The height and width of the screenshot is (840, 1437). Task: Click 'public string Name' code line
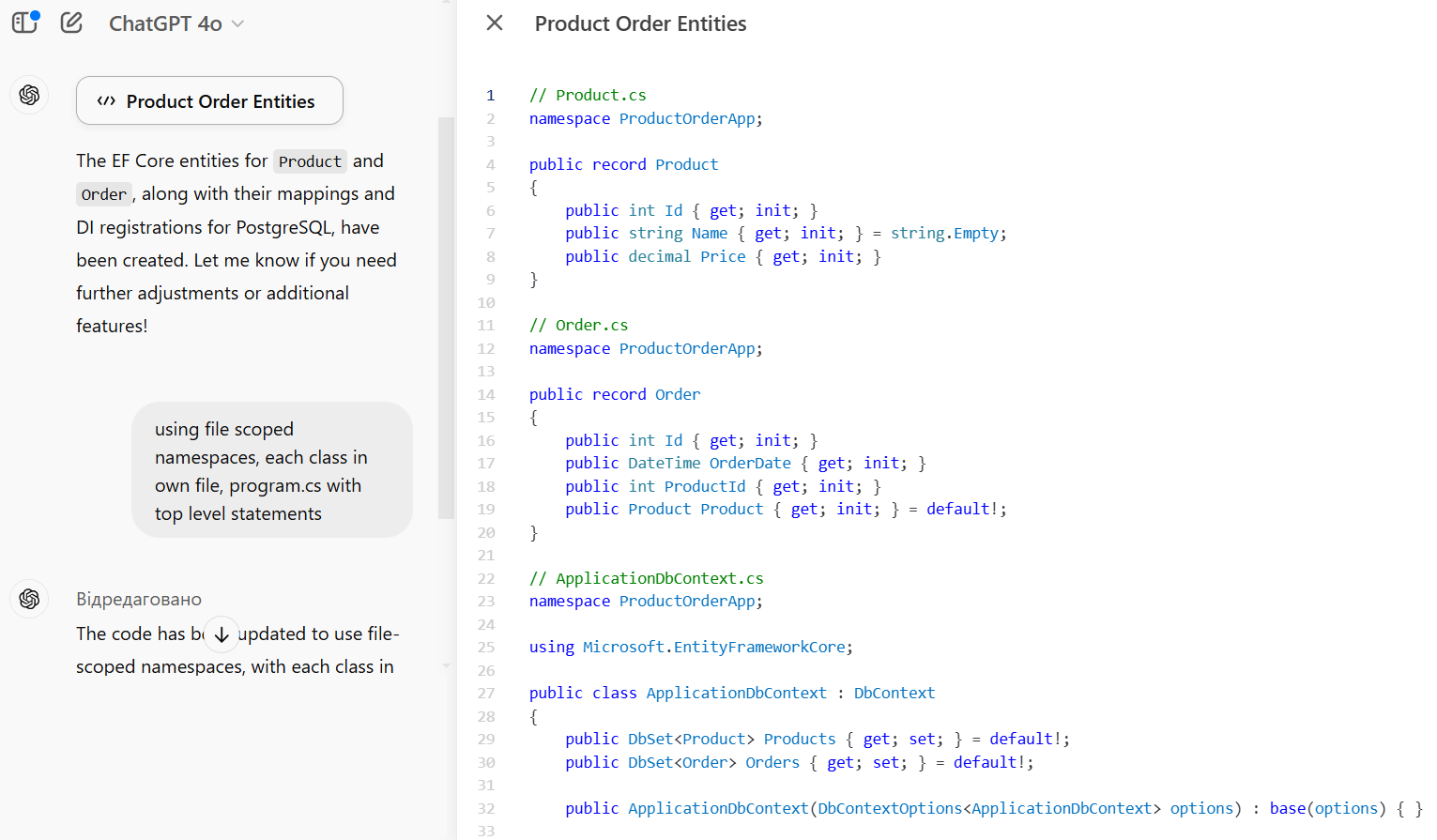point(786,233)
